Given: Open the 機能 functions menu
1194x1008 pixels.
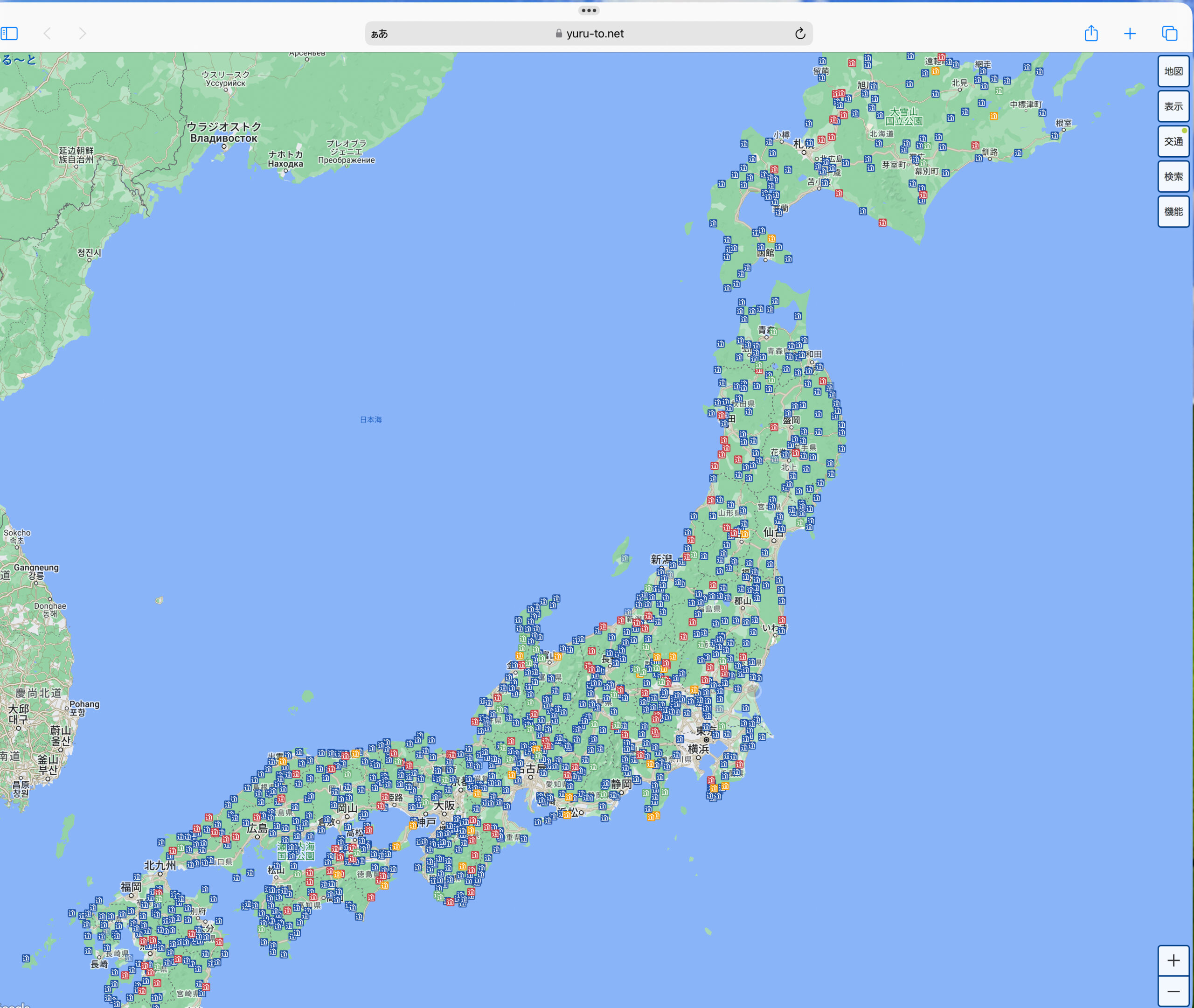Looking at the screenshot, I should click(x=1173, y=211).
